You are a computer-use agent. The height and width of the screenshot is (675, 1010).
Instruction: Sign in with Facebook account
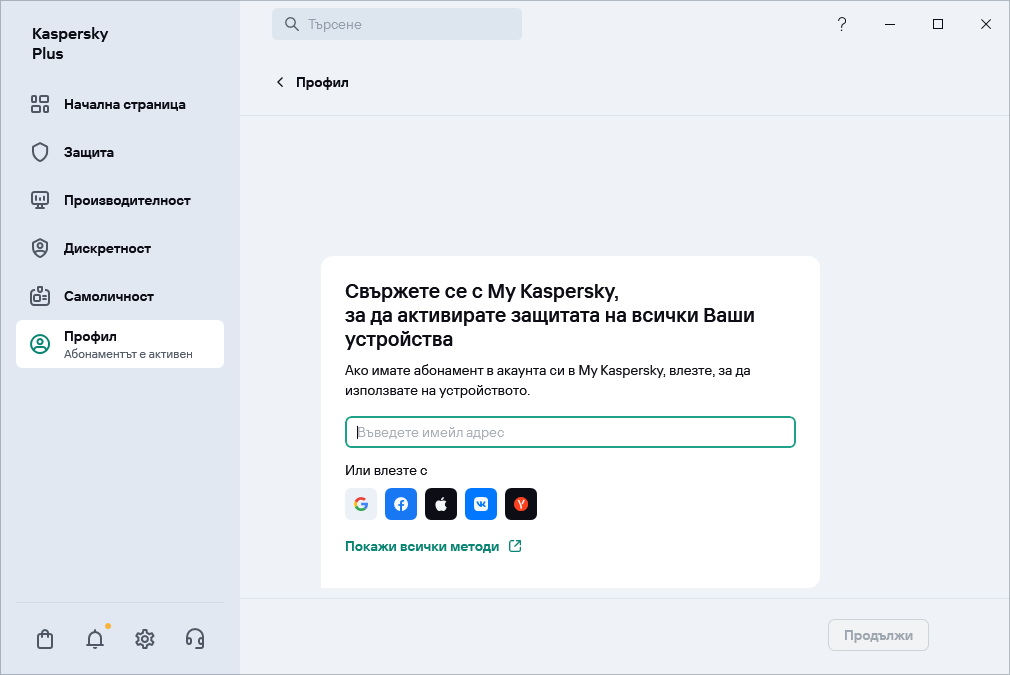[x=401, y=504]
